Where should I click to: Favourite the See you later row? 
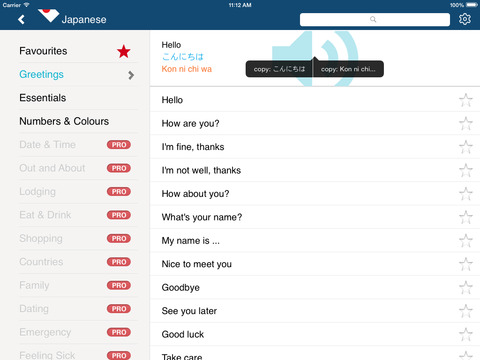[x=466, y=311]
